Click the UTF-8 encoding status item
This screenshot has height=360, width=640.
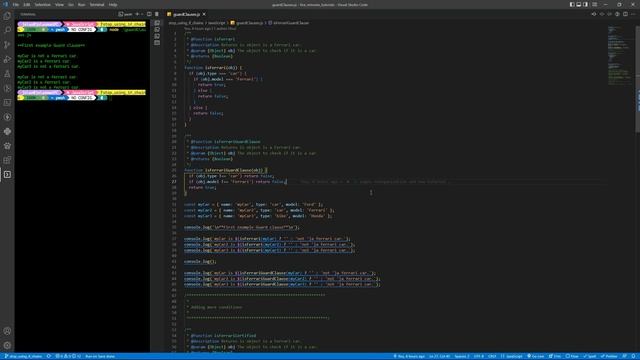coord(479,356)
